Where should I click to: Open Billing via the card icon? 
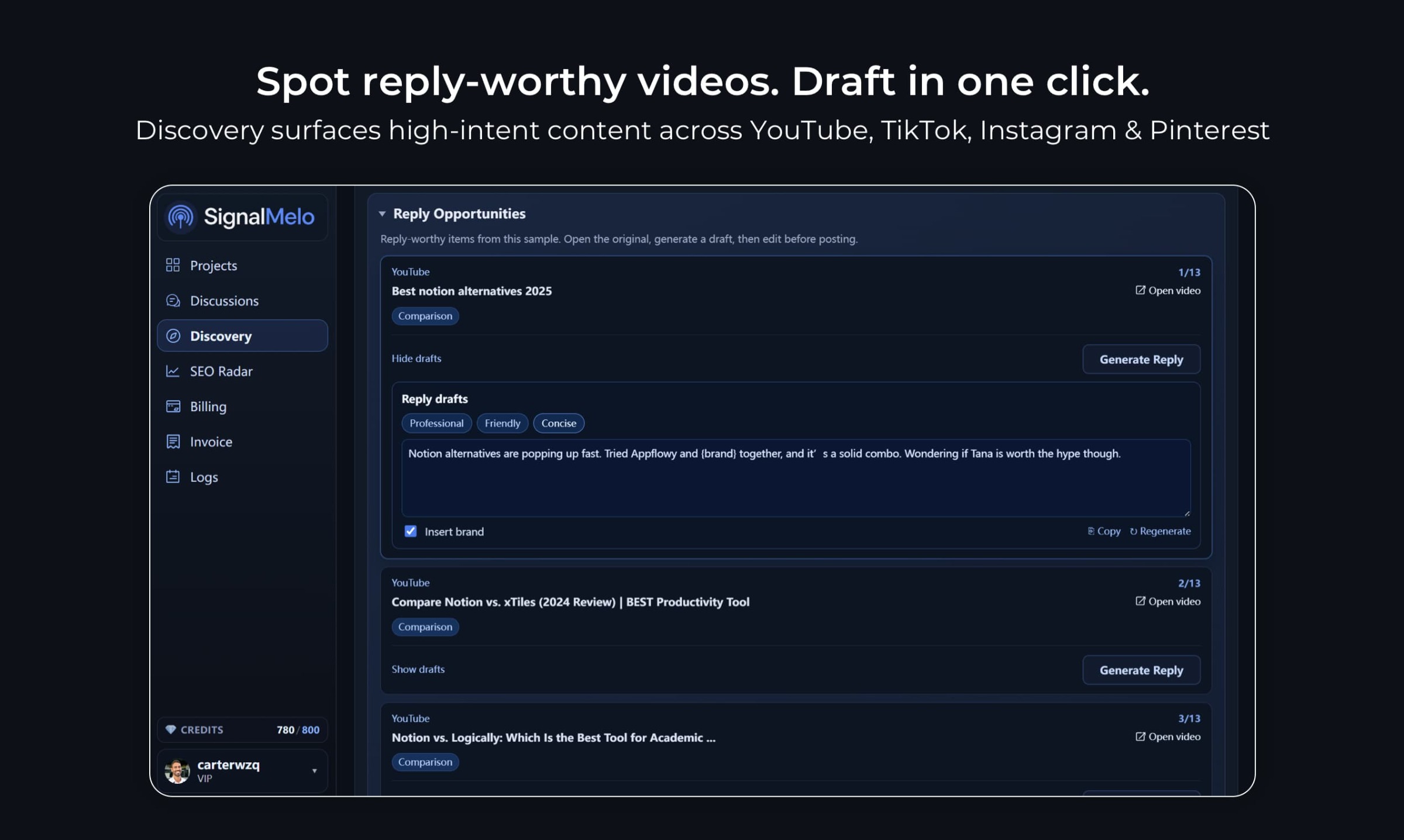pos(173,406)
